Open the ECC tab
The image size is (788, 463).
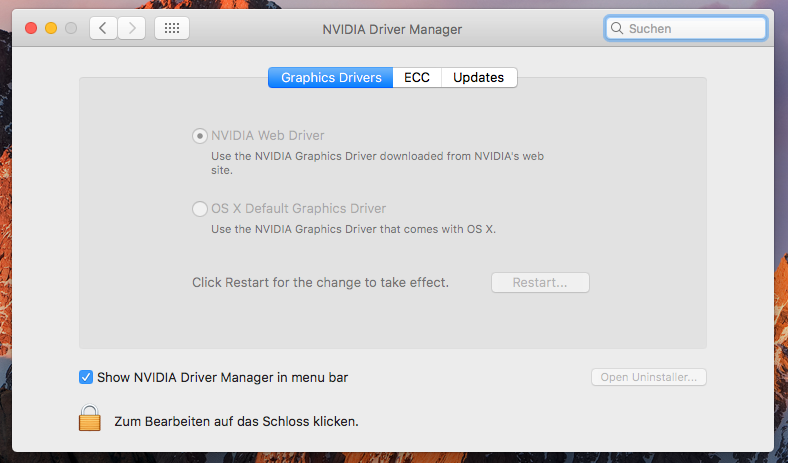(x=417, y=77)
